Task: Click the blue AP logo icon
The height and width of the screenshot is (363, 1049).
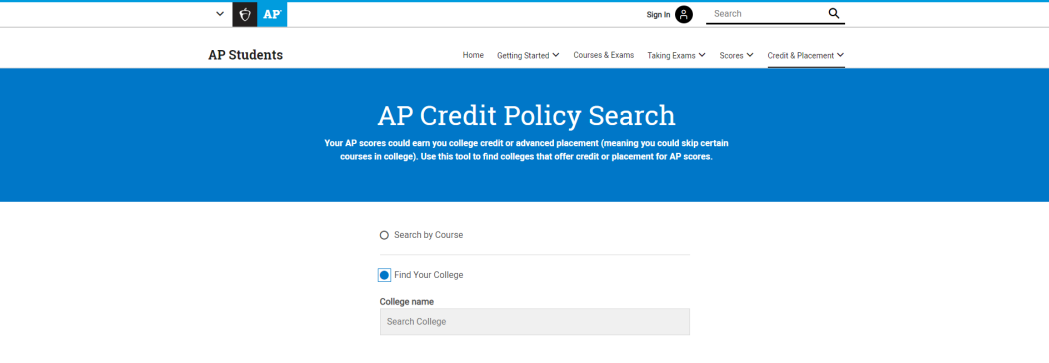Action: tap(272, 14)
